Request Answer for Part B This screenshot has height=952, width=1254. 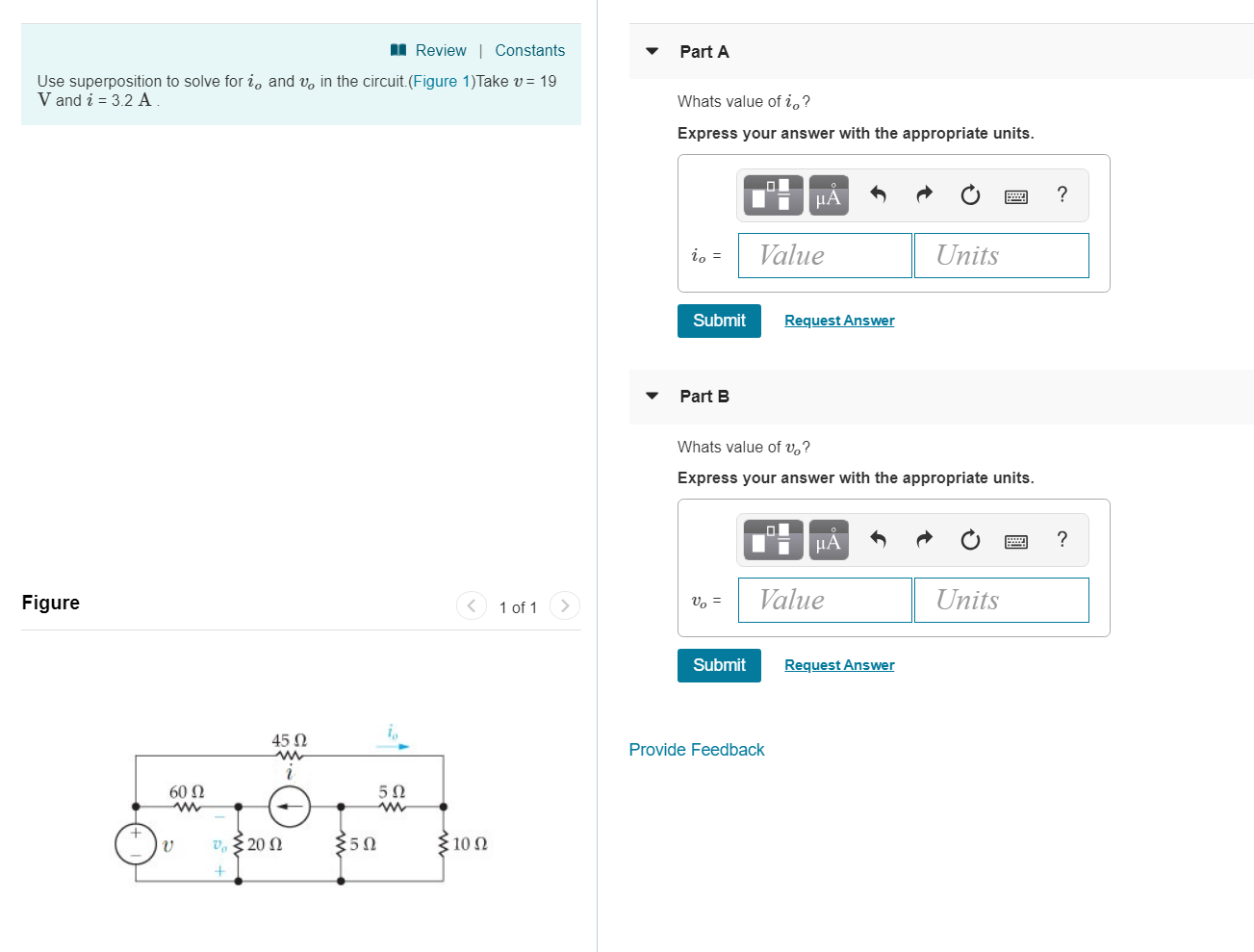[839, 665]
